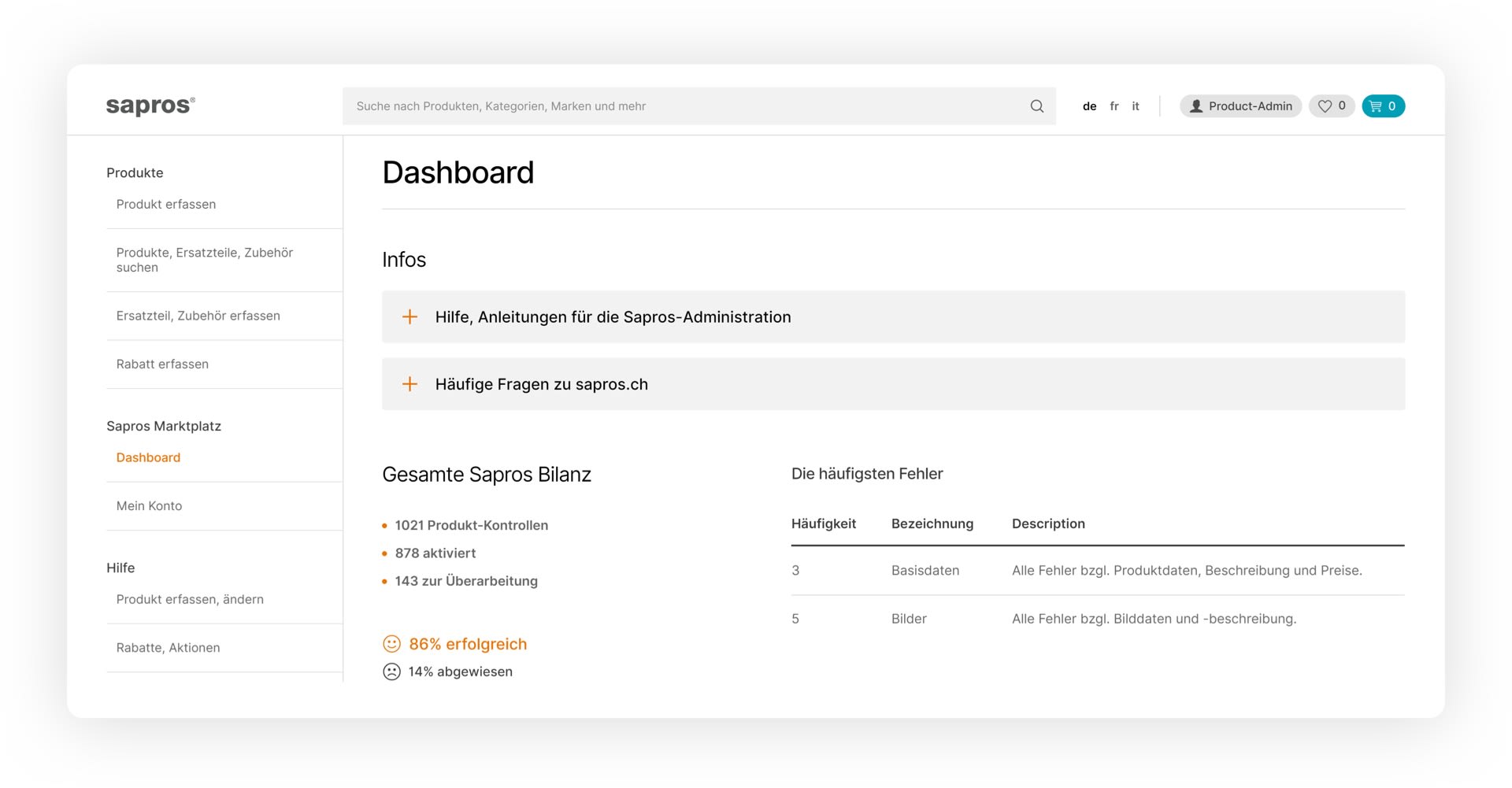Open Rabatte, Aktionen help link
Screen dimensions: 1512x788
168,647
